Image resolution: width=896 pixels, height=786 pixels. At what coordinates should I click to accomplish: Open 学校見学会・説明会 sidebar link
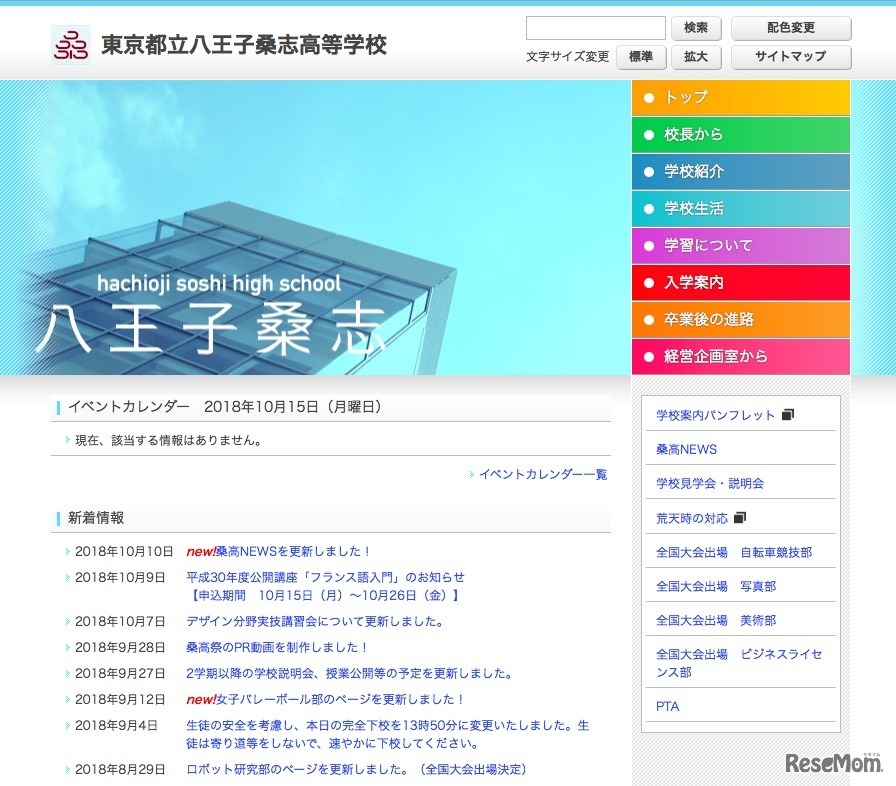710,483
